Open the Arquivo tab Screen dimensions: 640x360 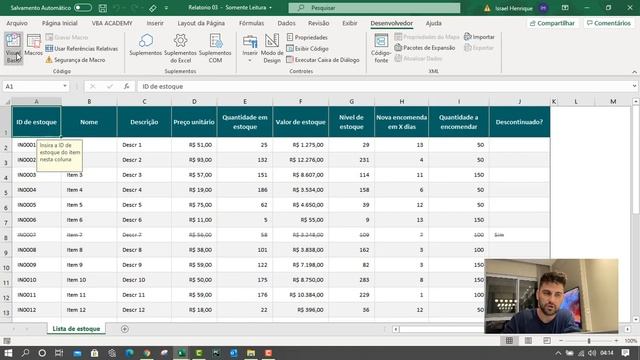coord(17,23)
